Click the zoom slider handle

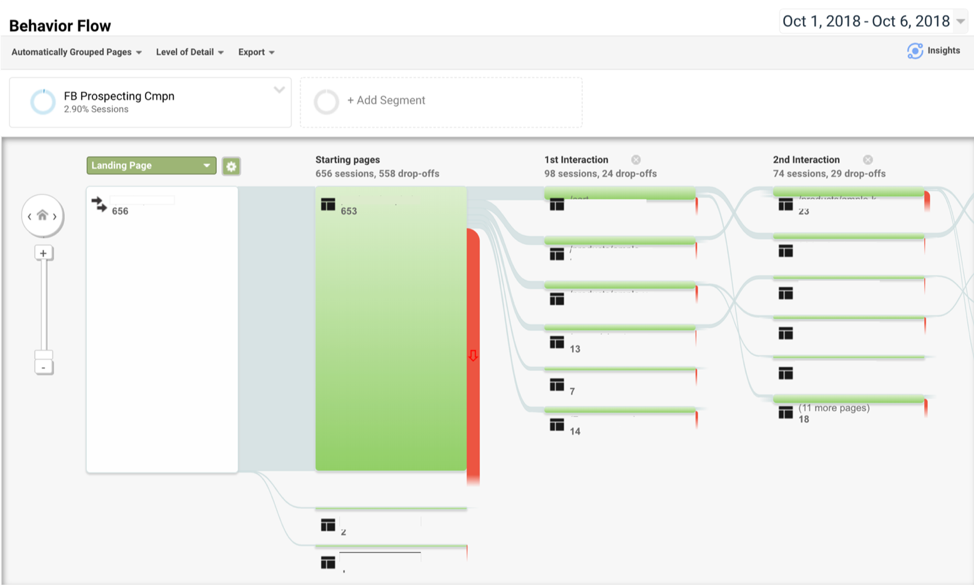coord(42,355)
